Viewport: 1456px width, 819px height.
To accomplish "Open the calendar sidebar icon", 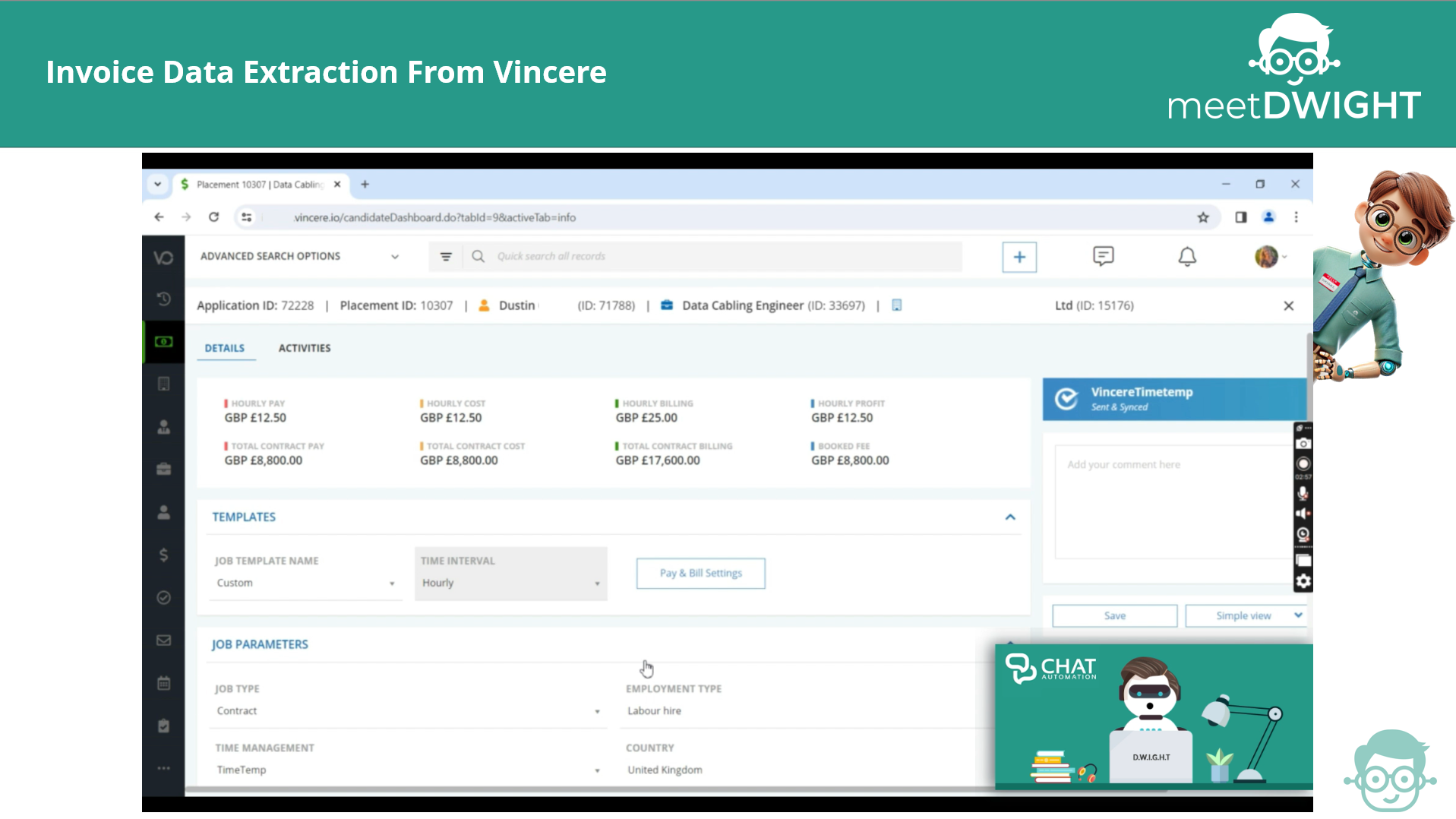I will coord(163,683).
